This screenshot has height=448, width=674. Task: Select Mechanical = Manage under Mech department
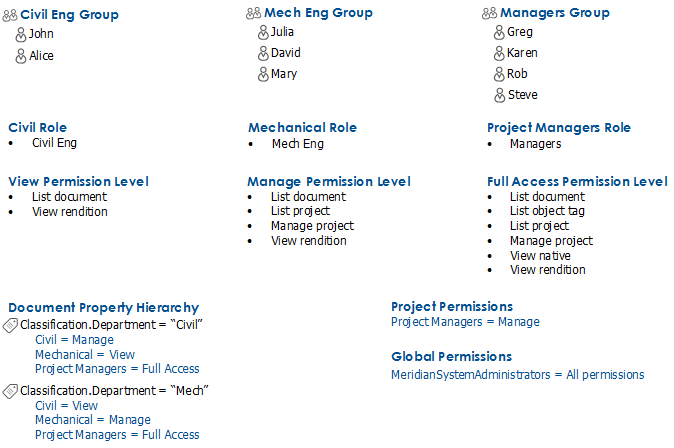tap(93, 420)
